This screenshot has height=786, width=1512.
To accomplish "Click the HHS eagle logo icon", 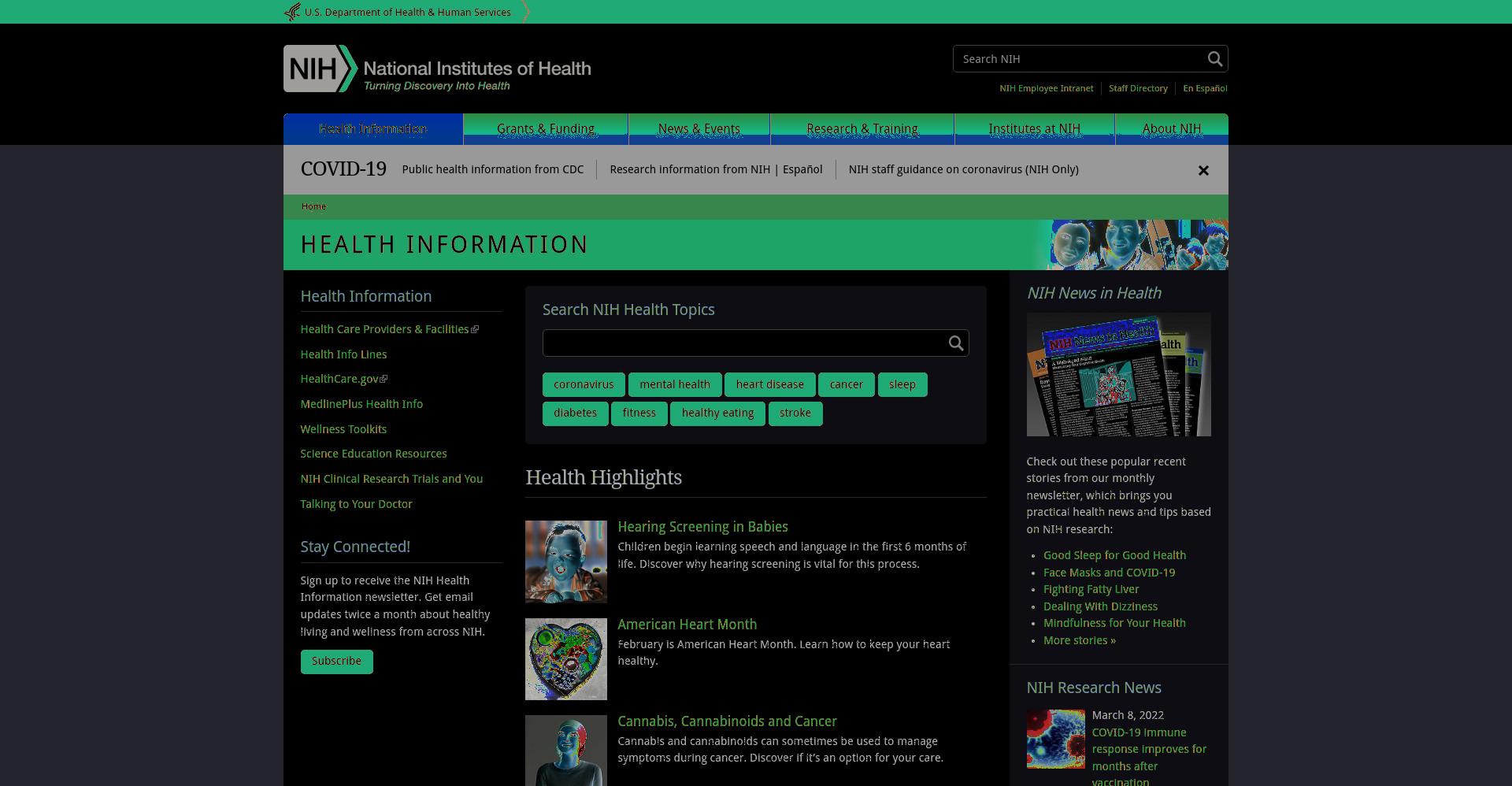I will pos(292,12).
